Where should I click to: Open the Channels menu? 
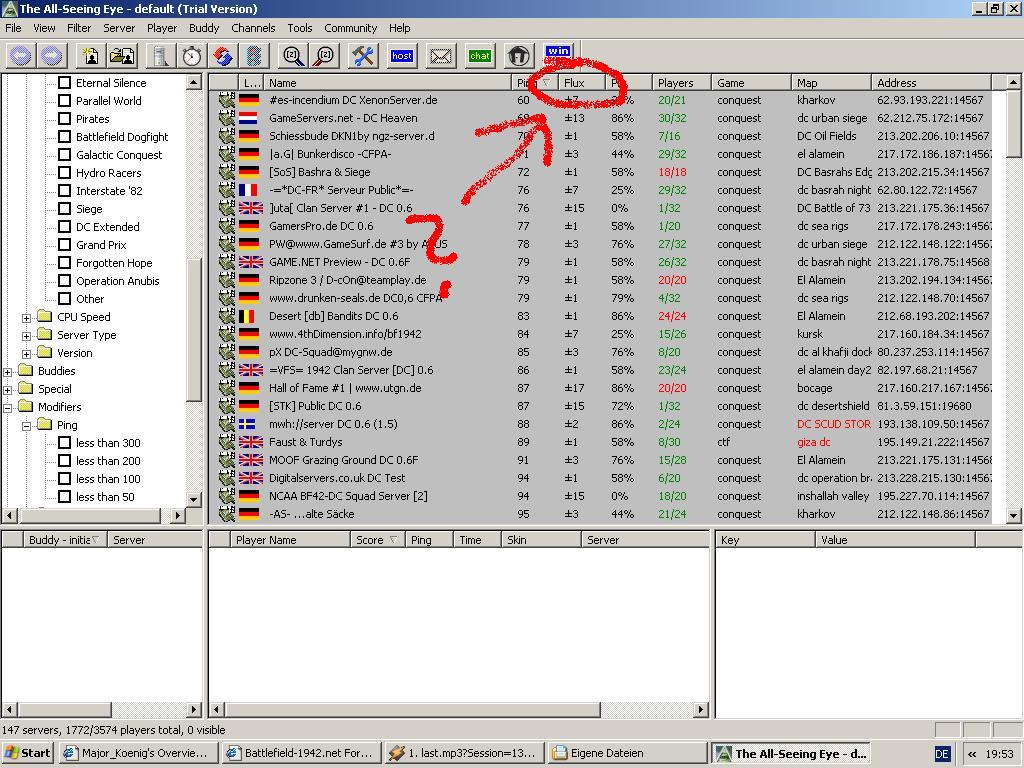point(253,28)
